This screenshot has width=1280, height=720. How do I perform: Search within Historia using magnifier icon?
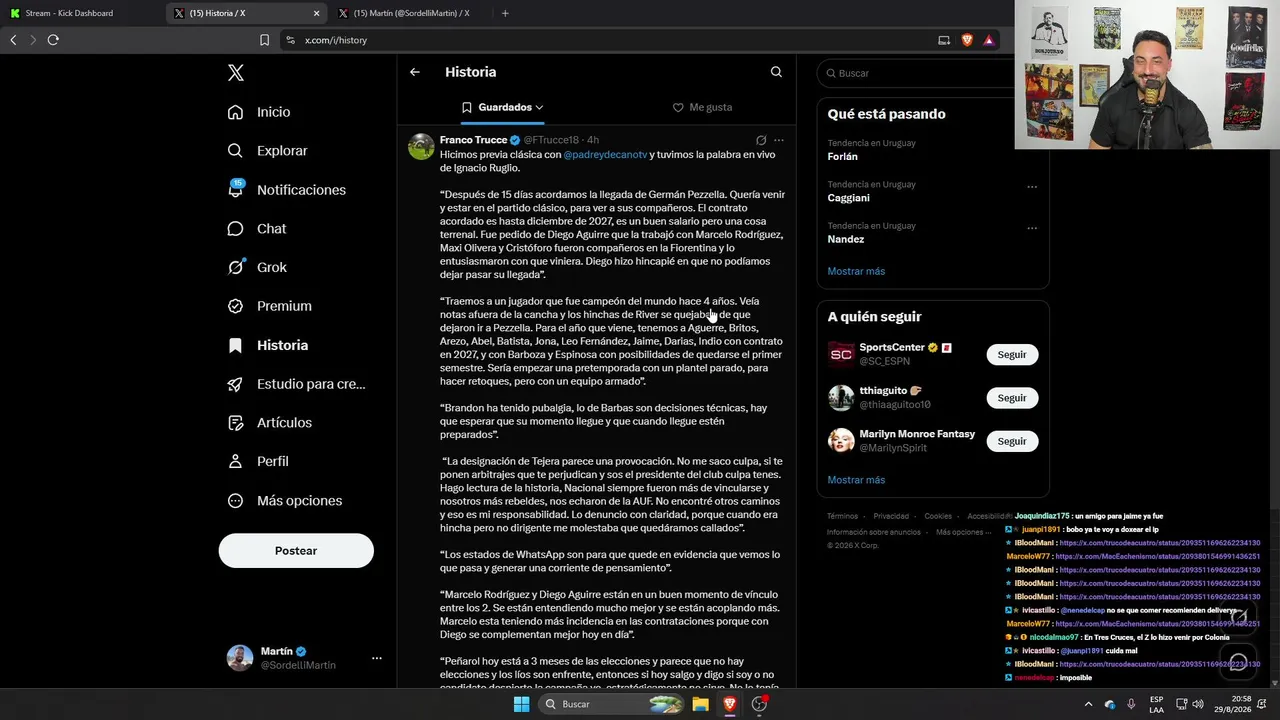[x=776, y=72]
